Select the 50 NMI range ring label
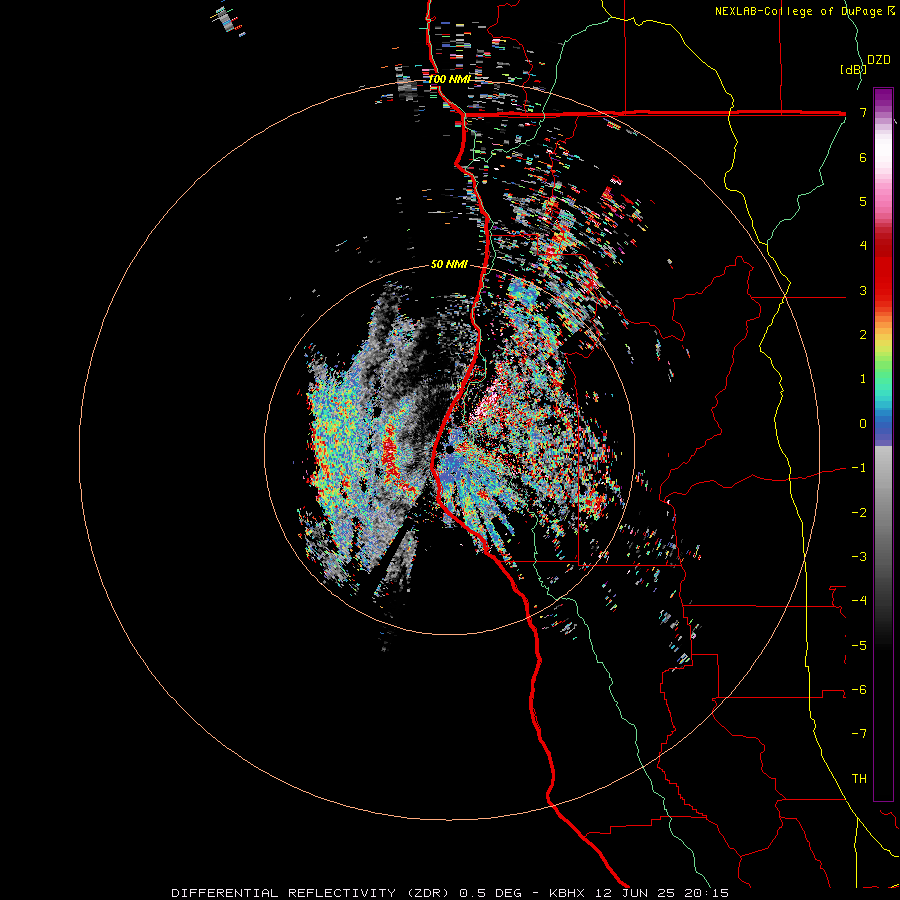The image size is (900, 900). (x=449, y=264)
